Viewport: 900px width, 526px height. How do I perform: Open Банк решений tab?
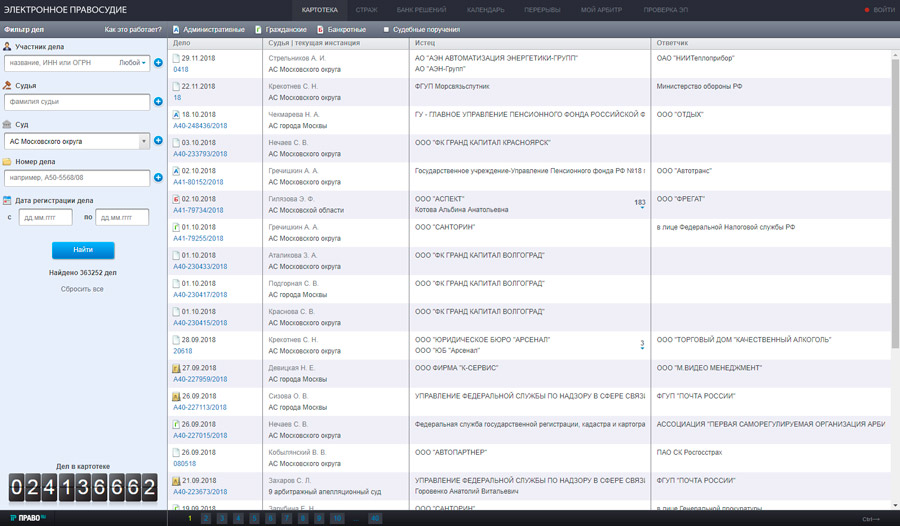tap(421, 10)
